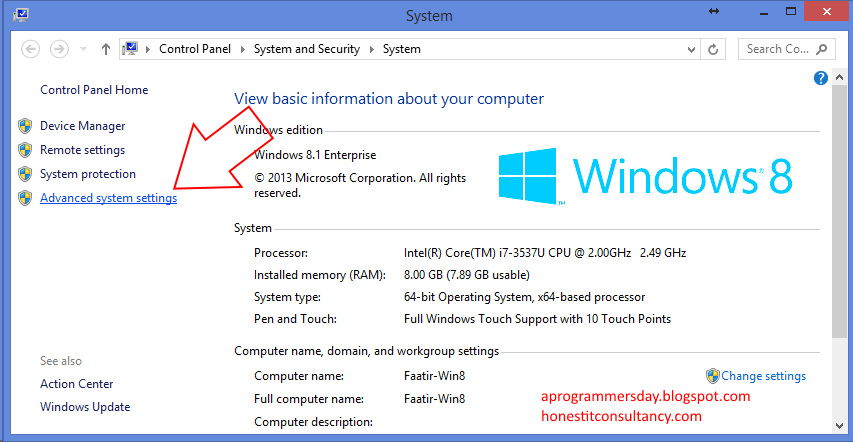Go forward with the Forward arrow button

click(59, 49)
